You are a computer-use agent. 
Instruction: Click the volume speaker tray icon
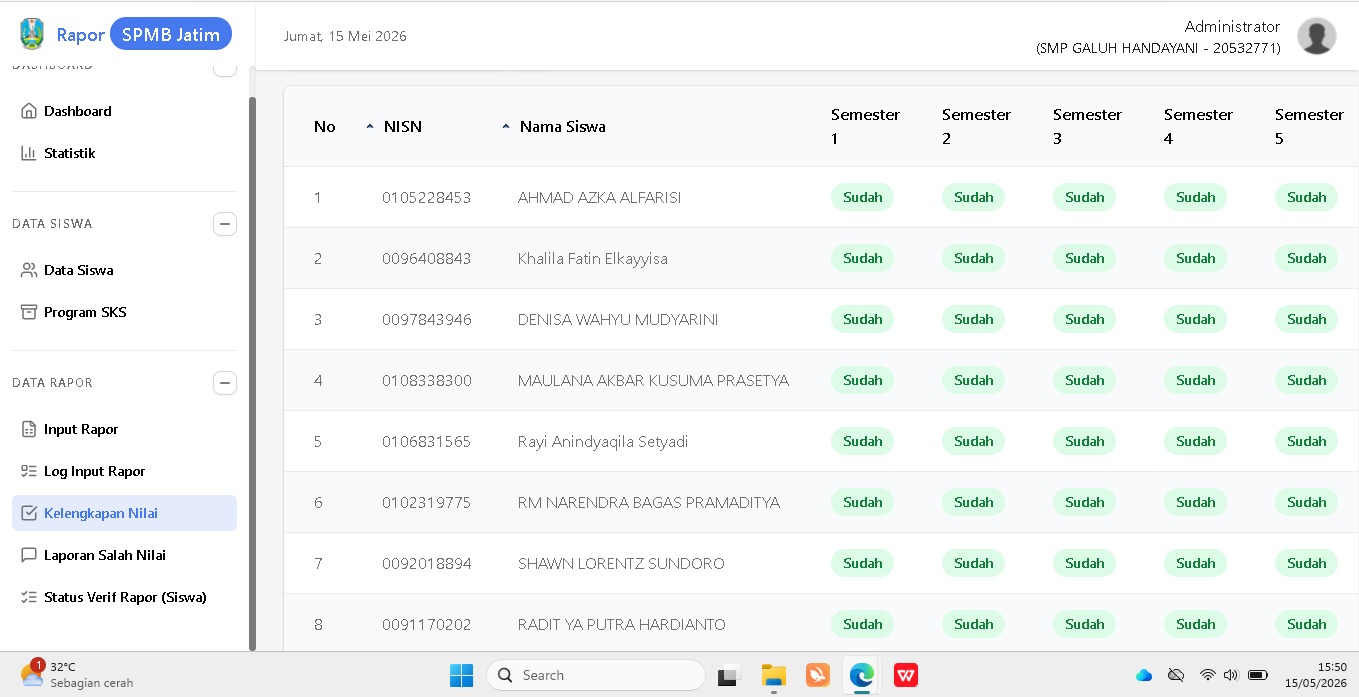(x=1231, y=675)
